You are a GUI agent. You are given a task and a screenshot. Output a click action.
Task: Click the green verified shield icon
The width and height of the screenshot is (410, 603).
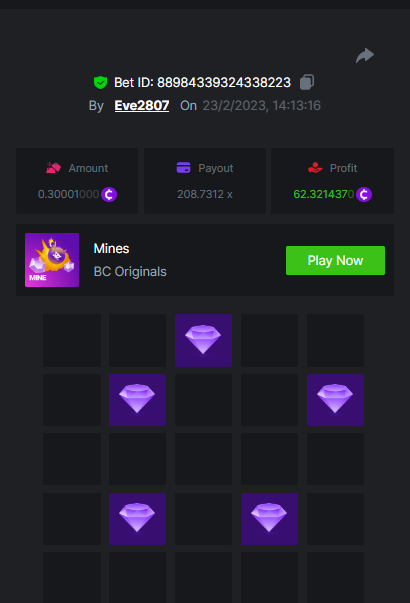click(x=100, y=82)
